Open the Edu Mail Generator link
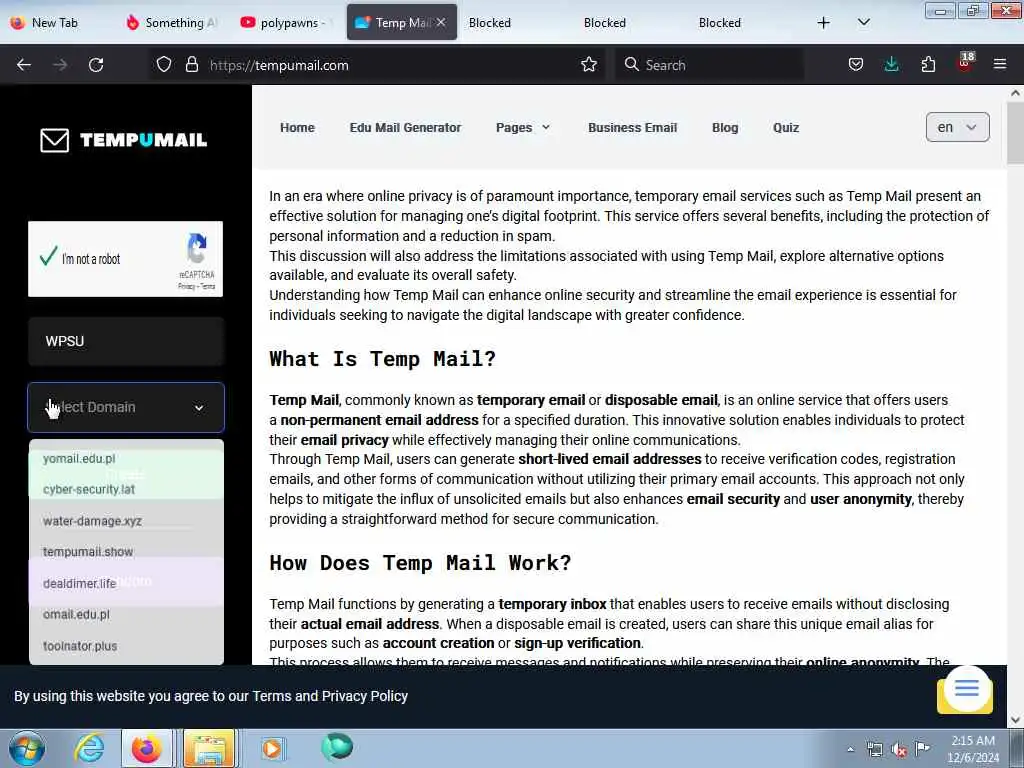Viewport: 1024px width, 768px height. (405, 128)
